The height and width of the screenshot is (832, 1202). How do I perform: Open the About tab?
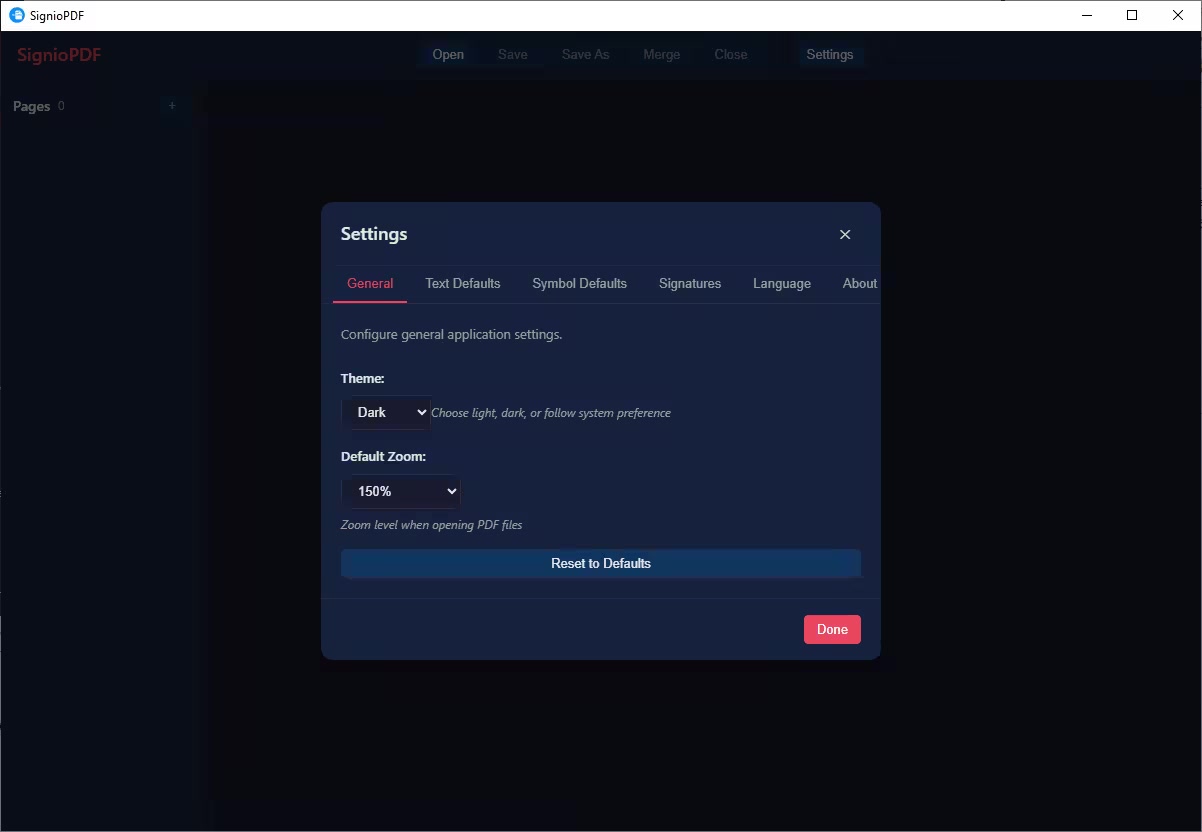click(x=859, y=284)
